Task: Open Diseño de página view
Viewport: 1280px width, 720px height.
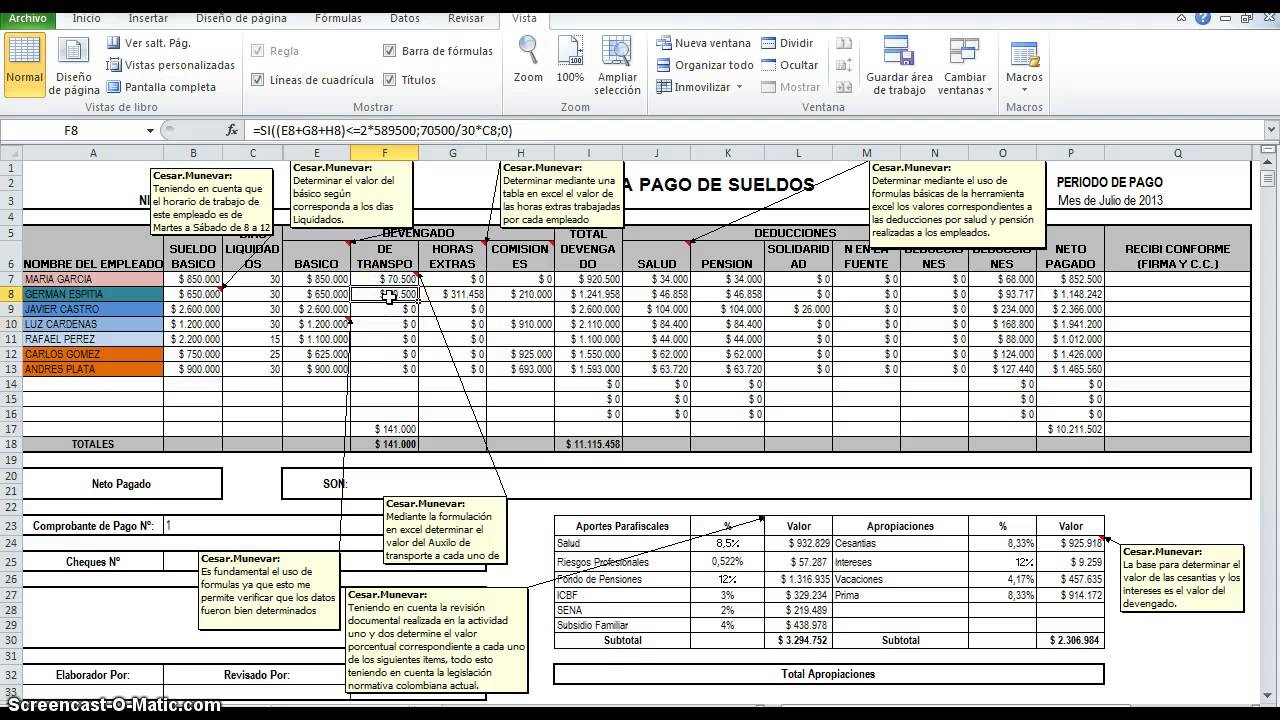Action: 74,66
